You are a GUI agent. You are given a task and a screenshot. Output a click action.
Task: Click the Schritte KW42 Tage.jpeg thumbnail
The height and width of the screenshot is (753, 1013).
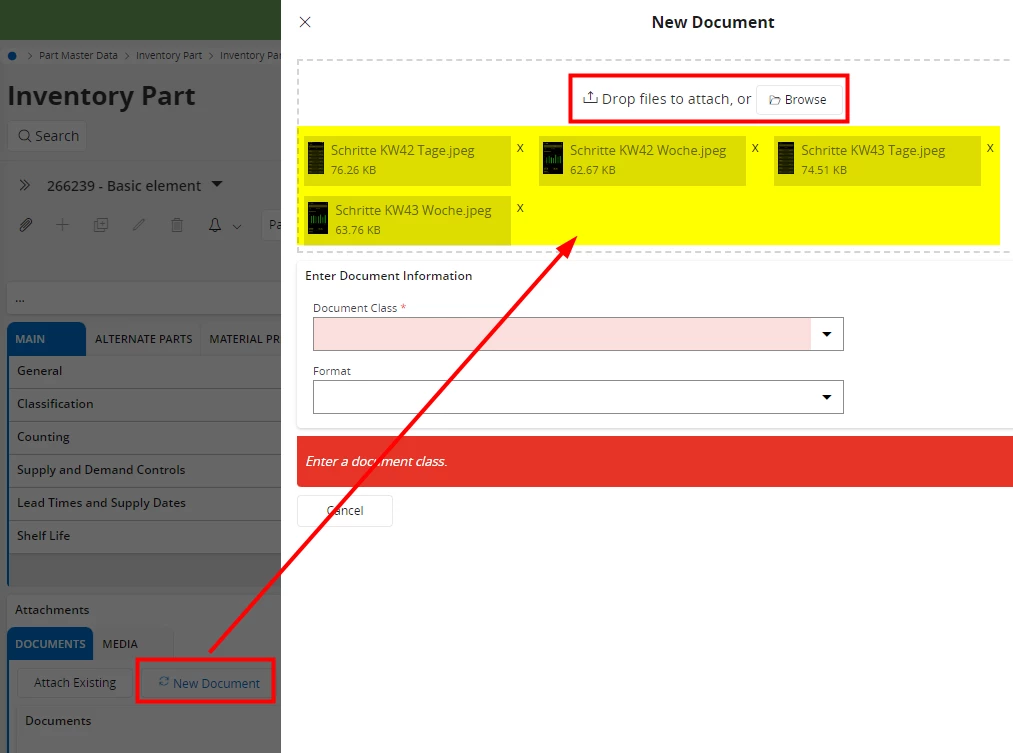tap(316, 158)
